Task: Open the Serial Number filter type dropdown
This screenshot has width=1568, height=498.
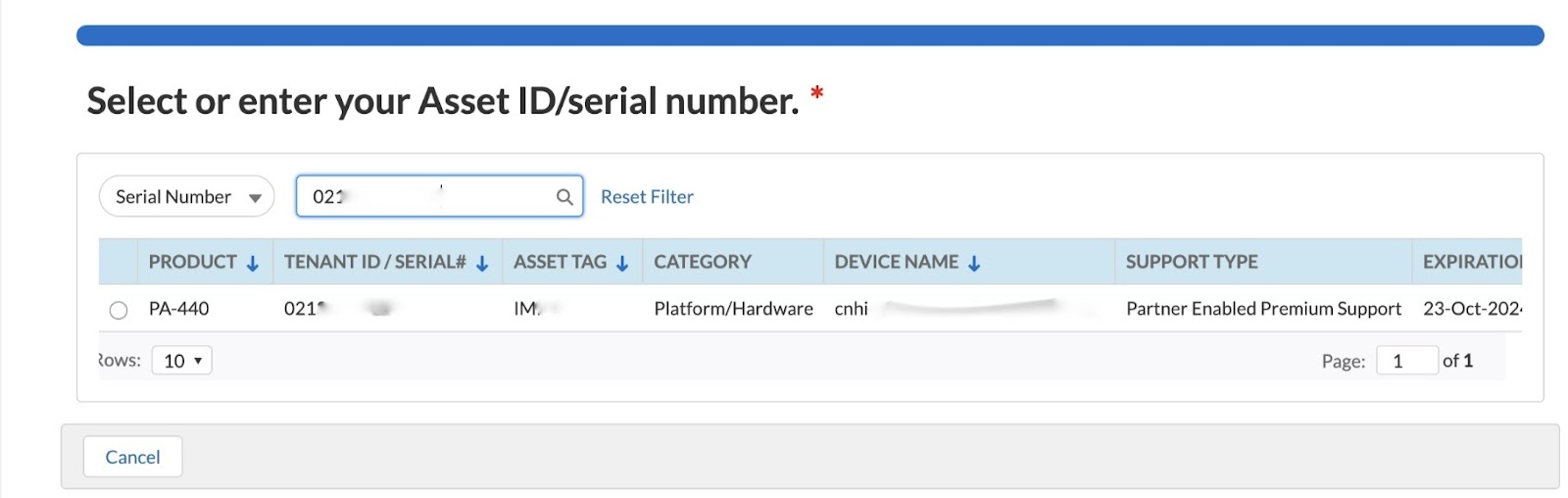Action: [x=186, y=197]
